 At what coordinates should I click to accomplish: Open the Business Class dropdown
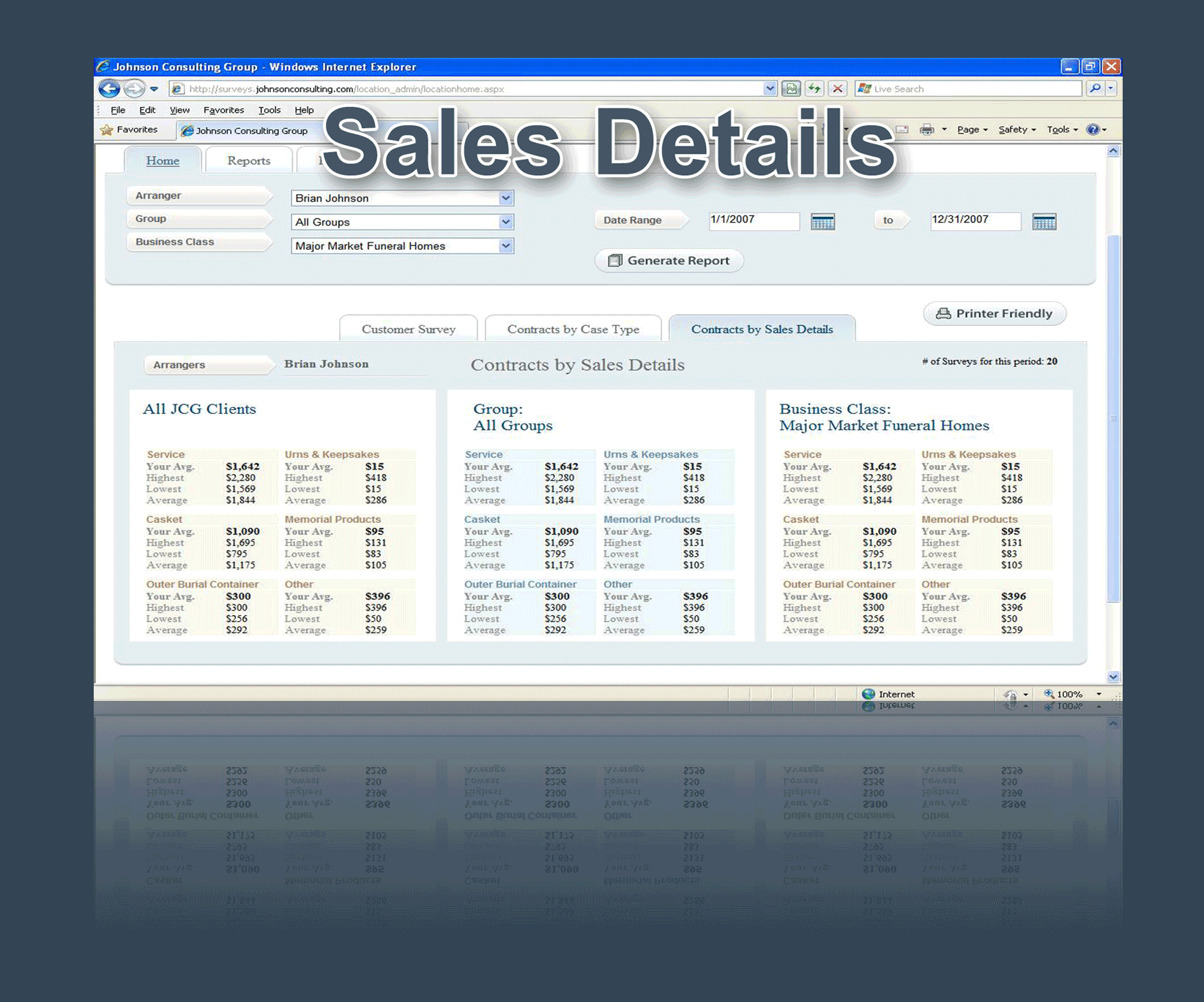point(402,246)
